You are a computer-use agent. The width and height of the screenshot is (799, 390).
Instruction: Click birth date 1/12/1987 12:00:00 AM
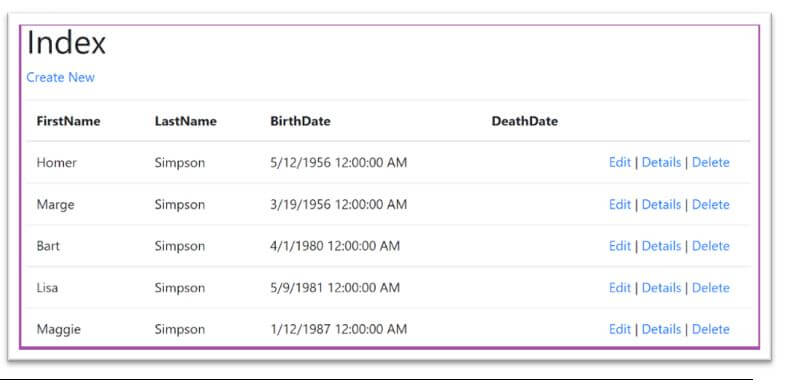[339, 329]
